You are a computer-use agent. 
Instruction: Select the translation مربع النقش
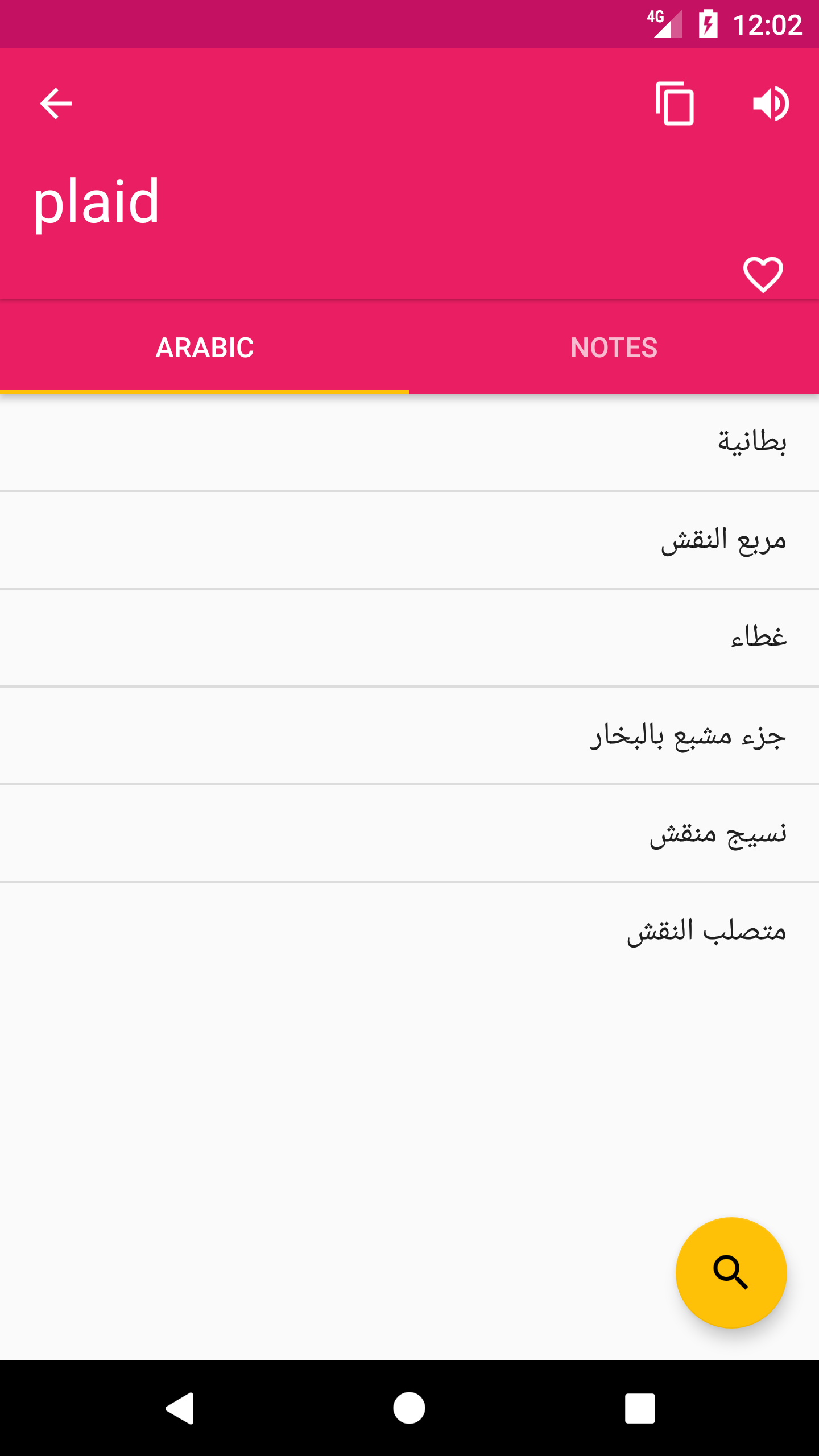point(723,540)
